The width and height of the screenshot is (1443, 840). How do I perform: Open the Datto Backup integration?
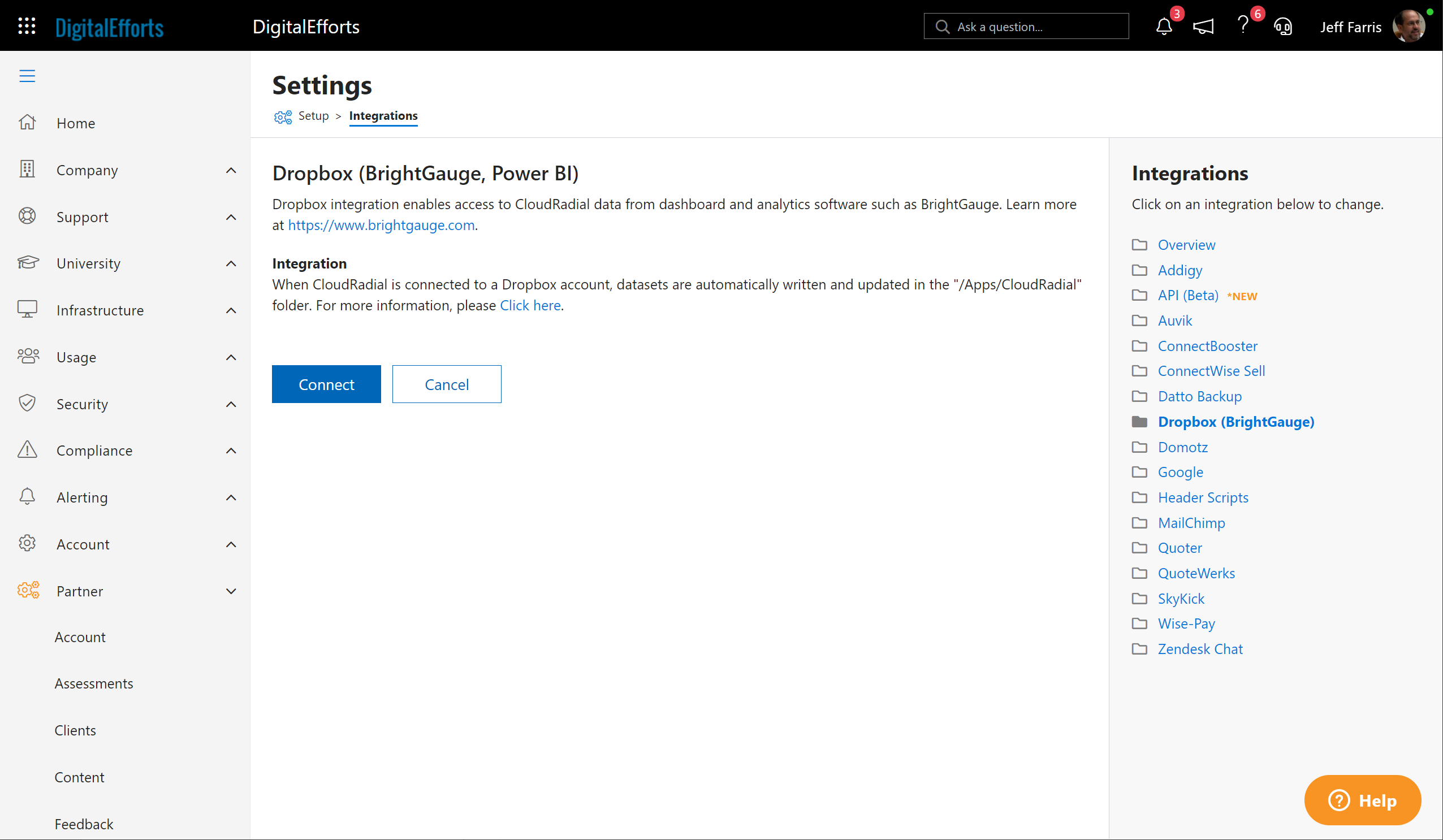coord(1200,396)
